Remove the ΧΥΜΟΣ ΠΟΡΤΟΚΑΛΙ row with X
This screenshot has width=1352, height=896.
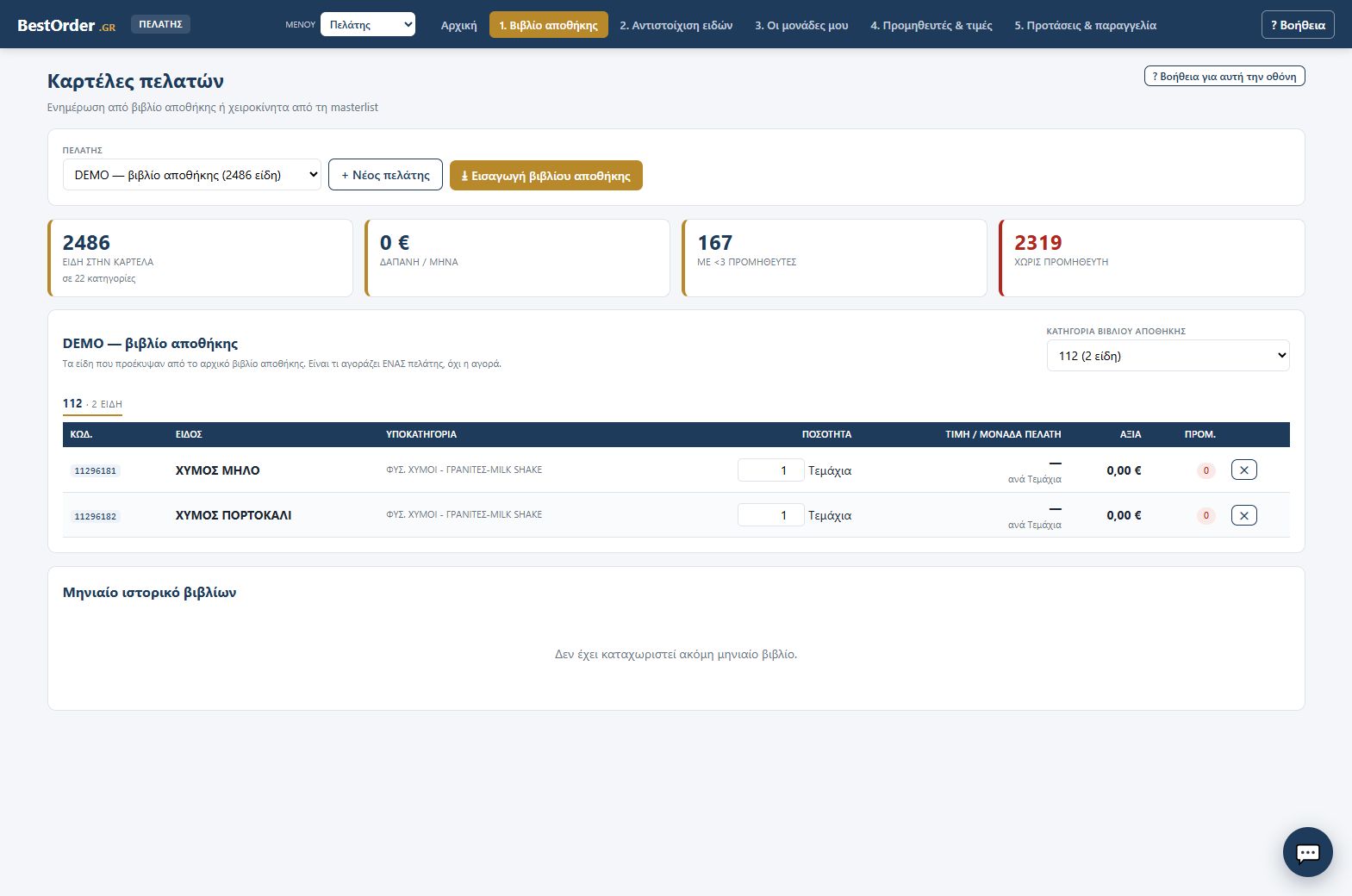tap(1243, 515)
